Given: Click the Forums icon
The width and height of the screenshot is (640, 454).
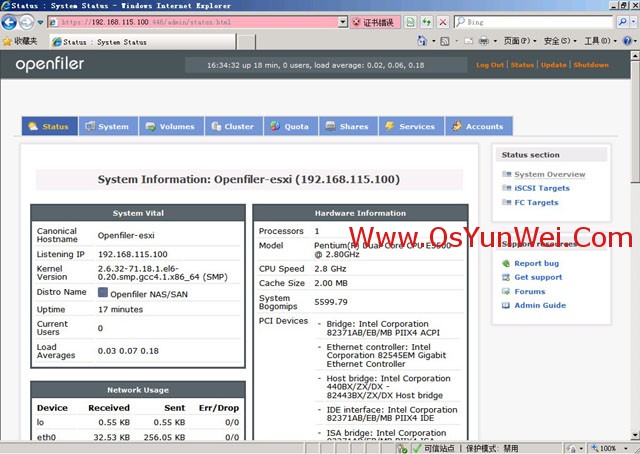Looking at the screenshot, I should (506, 292).
